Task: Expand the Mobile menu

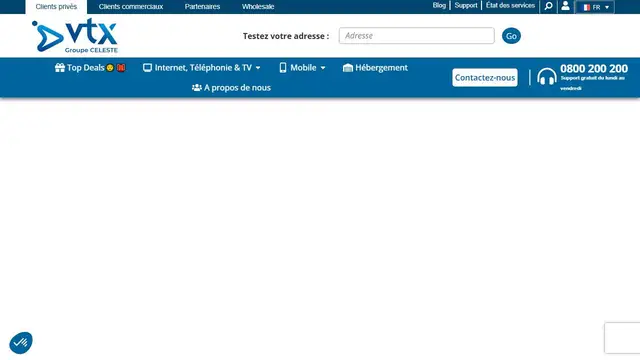Action: click(302, 68)
